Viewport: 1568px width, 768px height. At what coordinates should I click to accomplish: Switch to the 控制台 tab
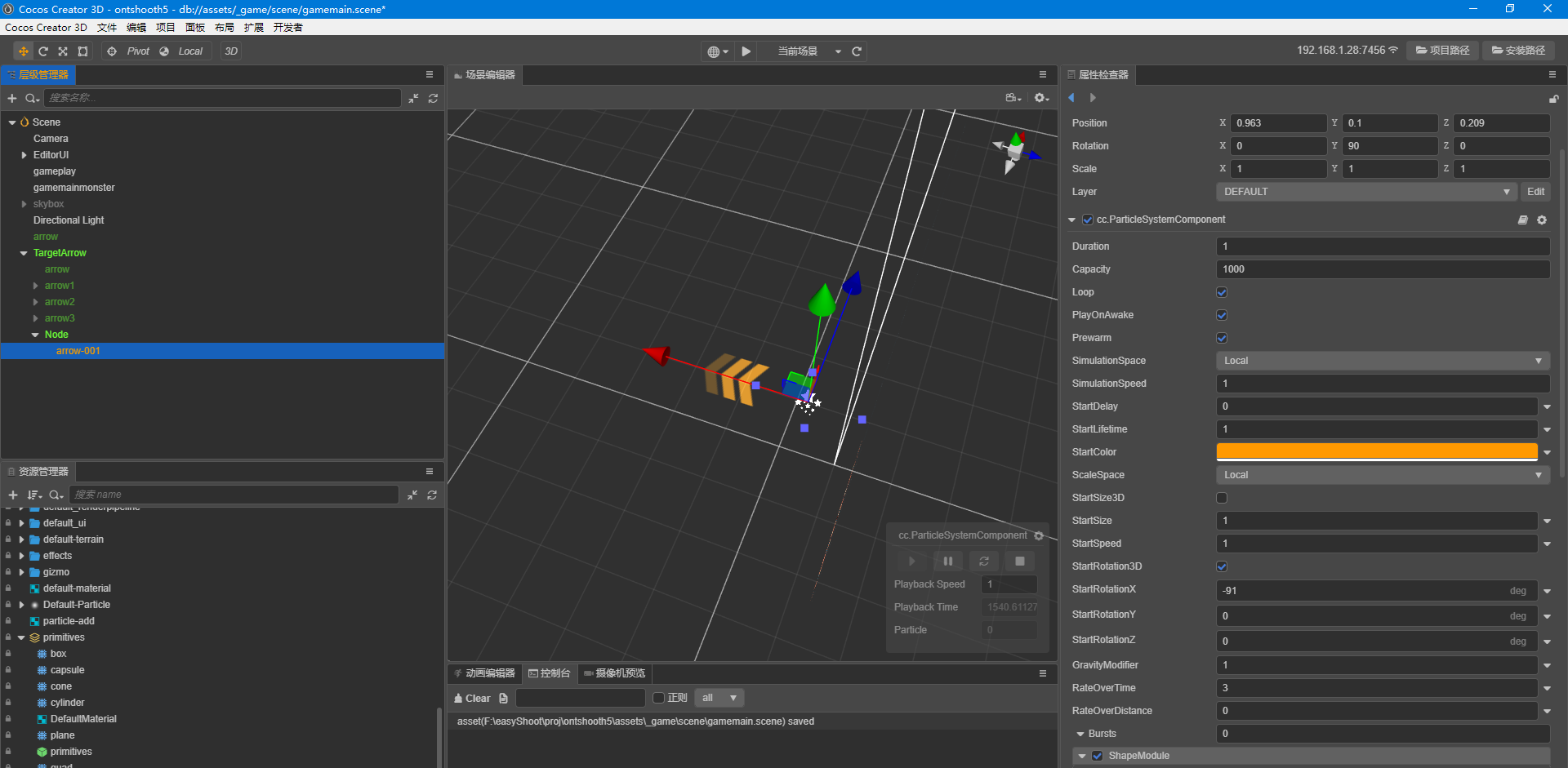click(x=550, y=673)
